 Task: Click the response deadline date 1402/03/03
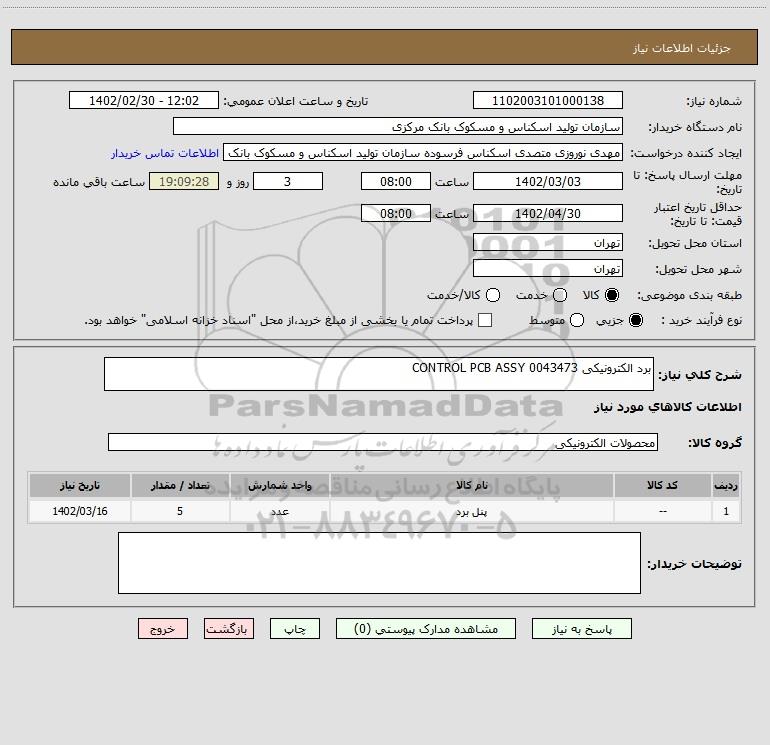[548, 181]
